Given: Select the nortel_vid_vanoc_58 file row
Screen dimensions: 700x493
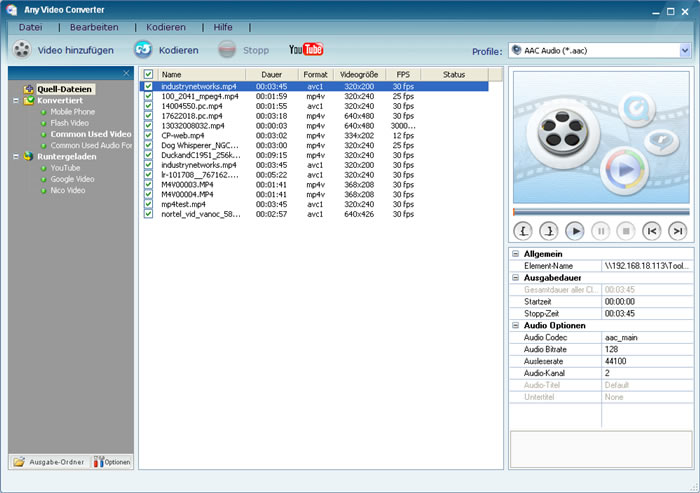Looking at the screenshot, I should [314, 214].
